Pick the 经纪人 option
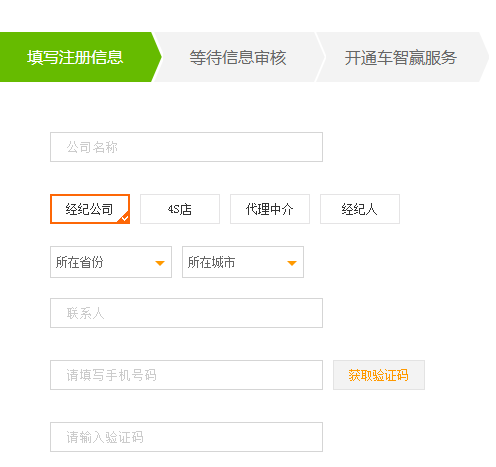 [360, 209]
